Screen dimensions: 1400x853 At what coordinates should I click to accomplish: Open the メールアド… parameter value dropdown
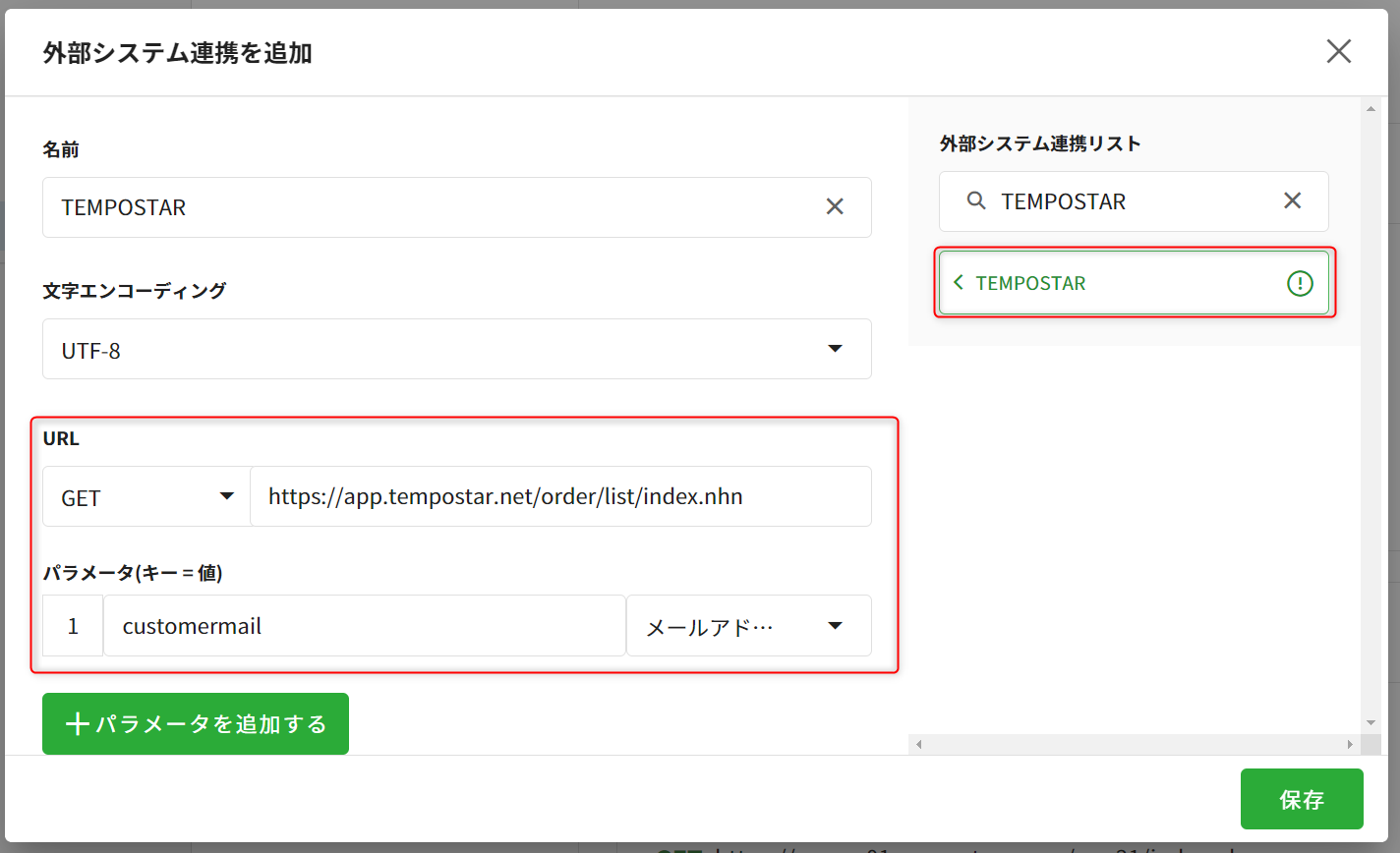coord(835,626)
